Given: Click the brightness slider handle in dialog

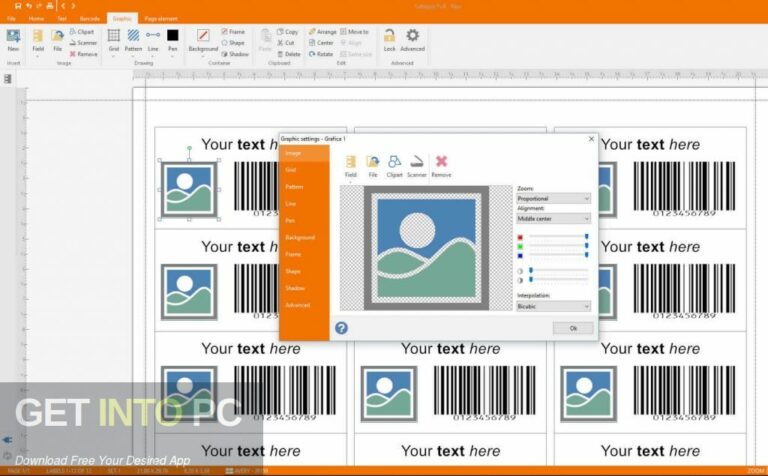Looking at the screenshot, I should pos(530,270).
